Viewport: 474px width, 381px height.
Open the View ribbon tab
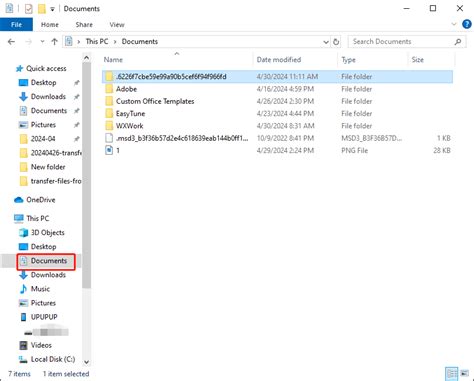click(x=117, y=25)
